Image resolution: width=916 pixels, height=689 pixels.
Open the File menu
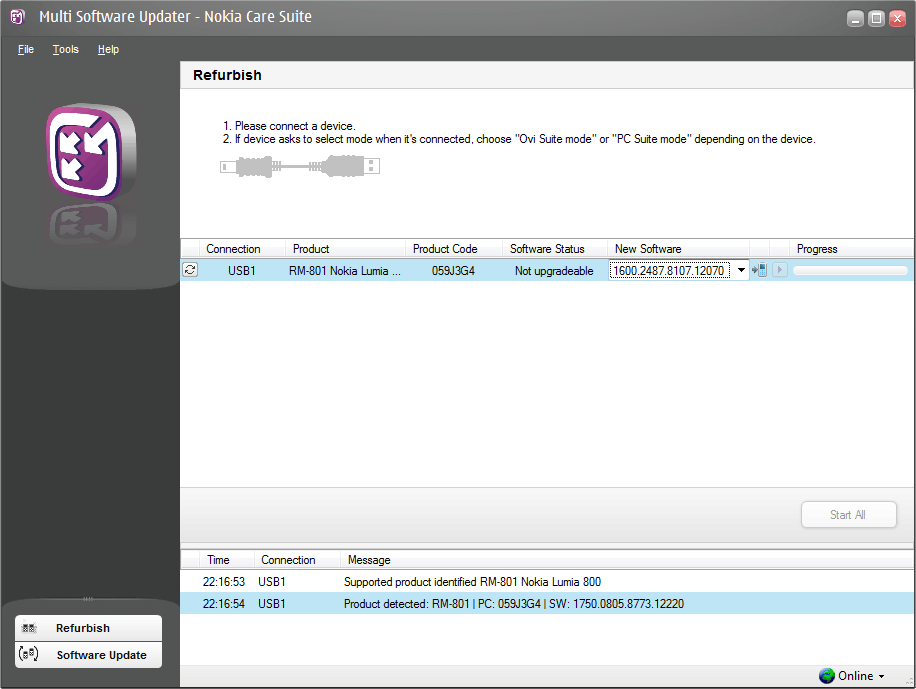click(x=26, y=50)
